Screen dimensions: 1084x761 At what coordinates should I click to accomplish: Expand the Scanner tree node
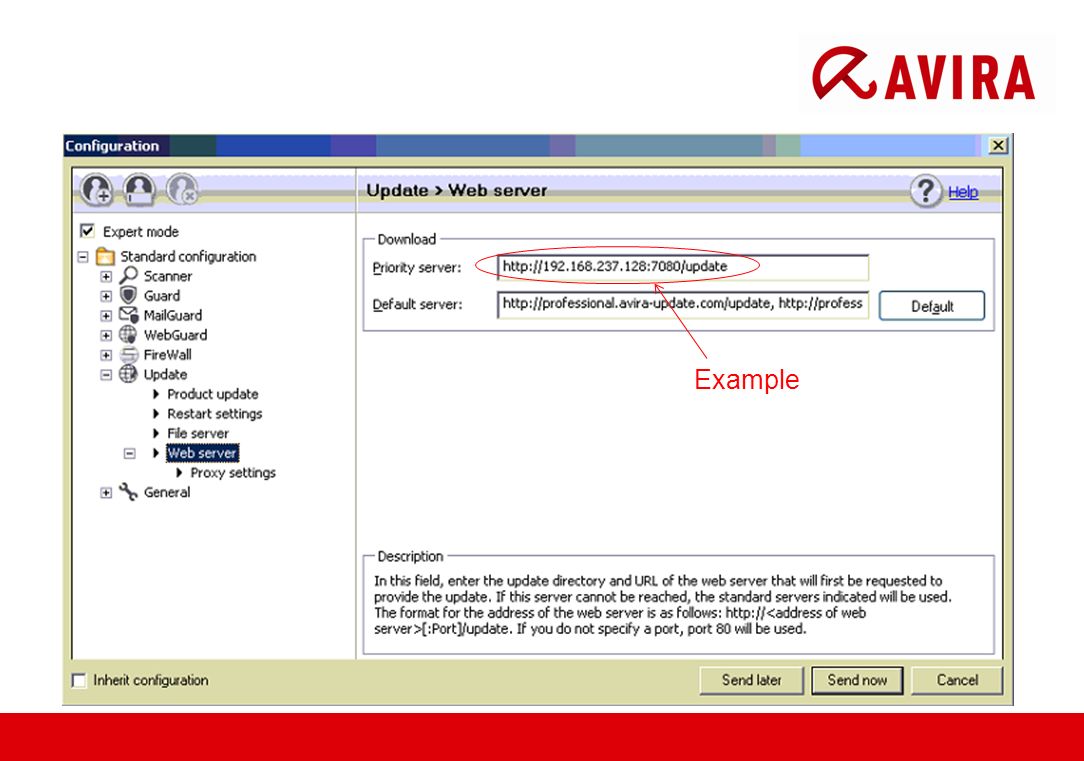pyautogui.click(x=106, y=276)
